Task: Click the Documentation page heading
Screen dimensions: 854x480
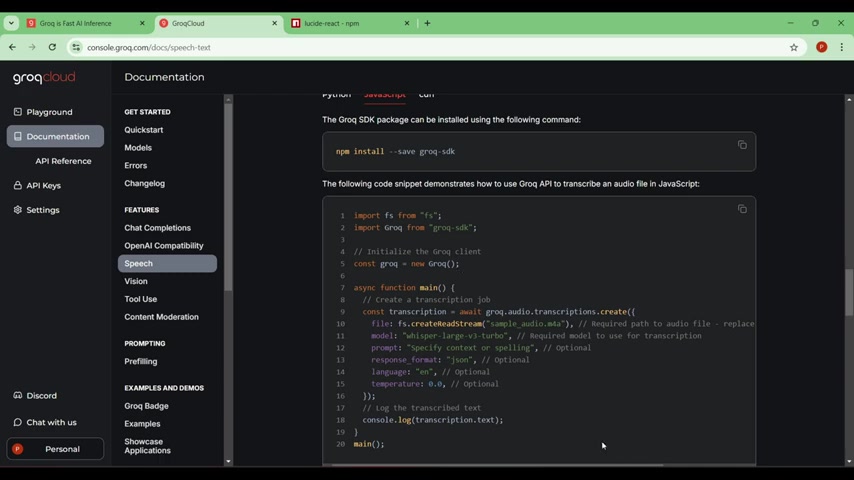Action: click(x=164, y=77)
